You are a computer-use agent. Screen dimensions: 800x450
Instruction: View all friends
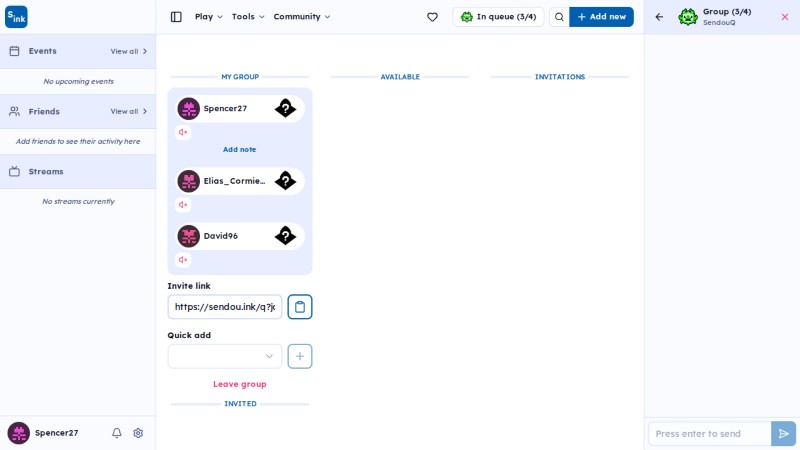pyautogui.click(x=129, y=111)
